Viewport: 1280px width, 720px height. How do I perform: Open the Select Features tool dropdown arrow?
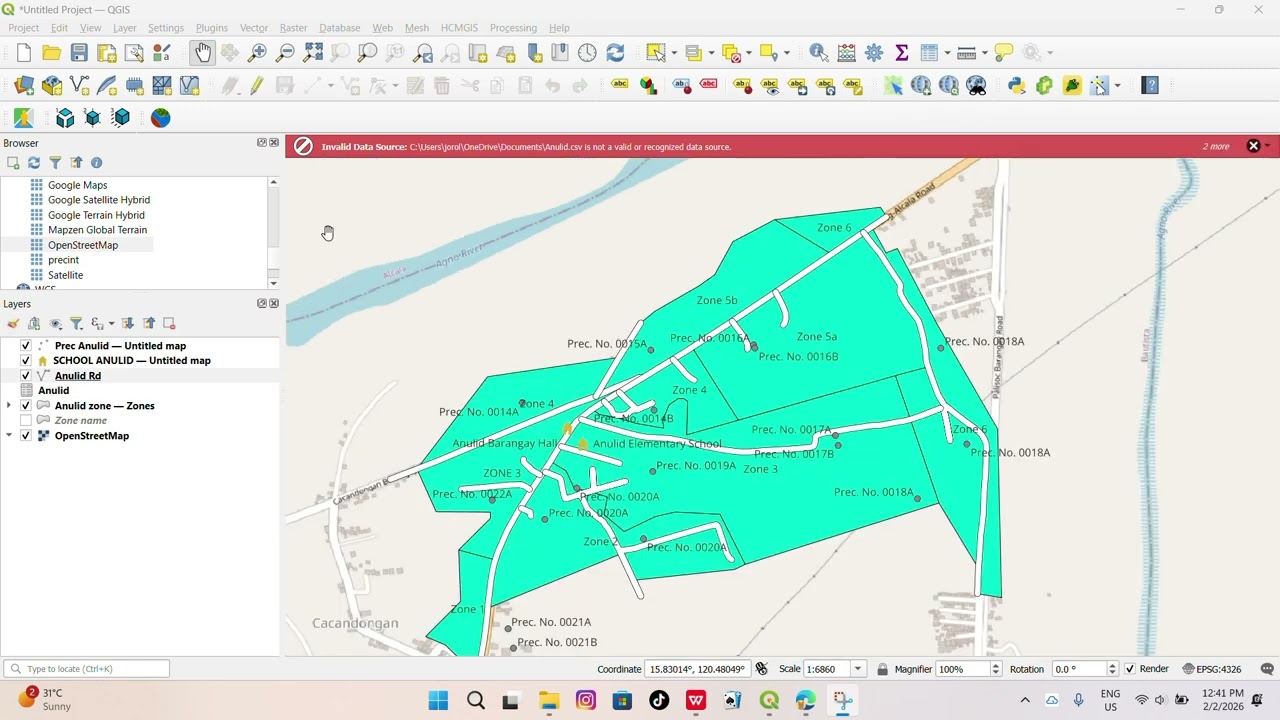pyautogui.click(x=674, y=53)
